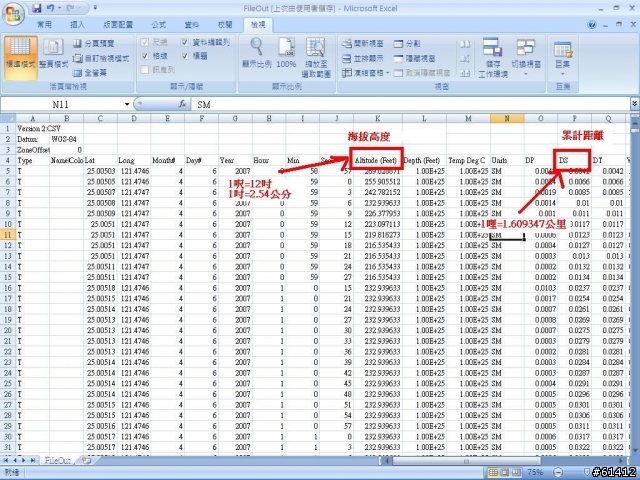
Task: Select column K header
Action: [378, 118]
